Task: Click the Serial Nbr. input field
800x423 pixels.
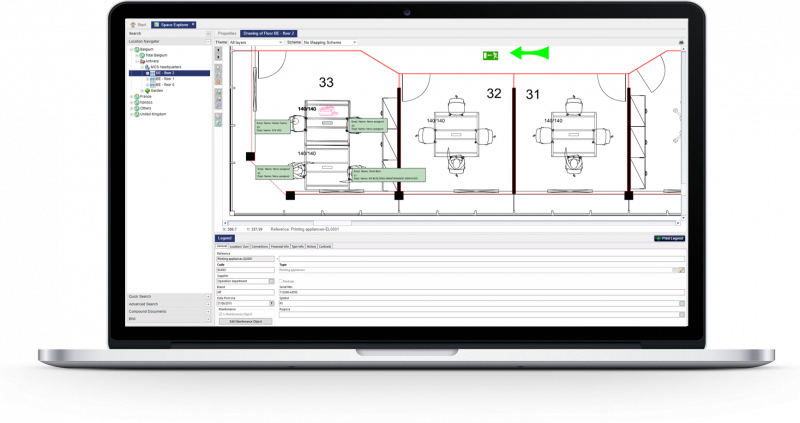Action: 482,292
